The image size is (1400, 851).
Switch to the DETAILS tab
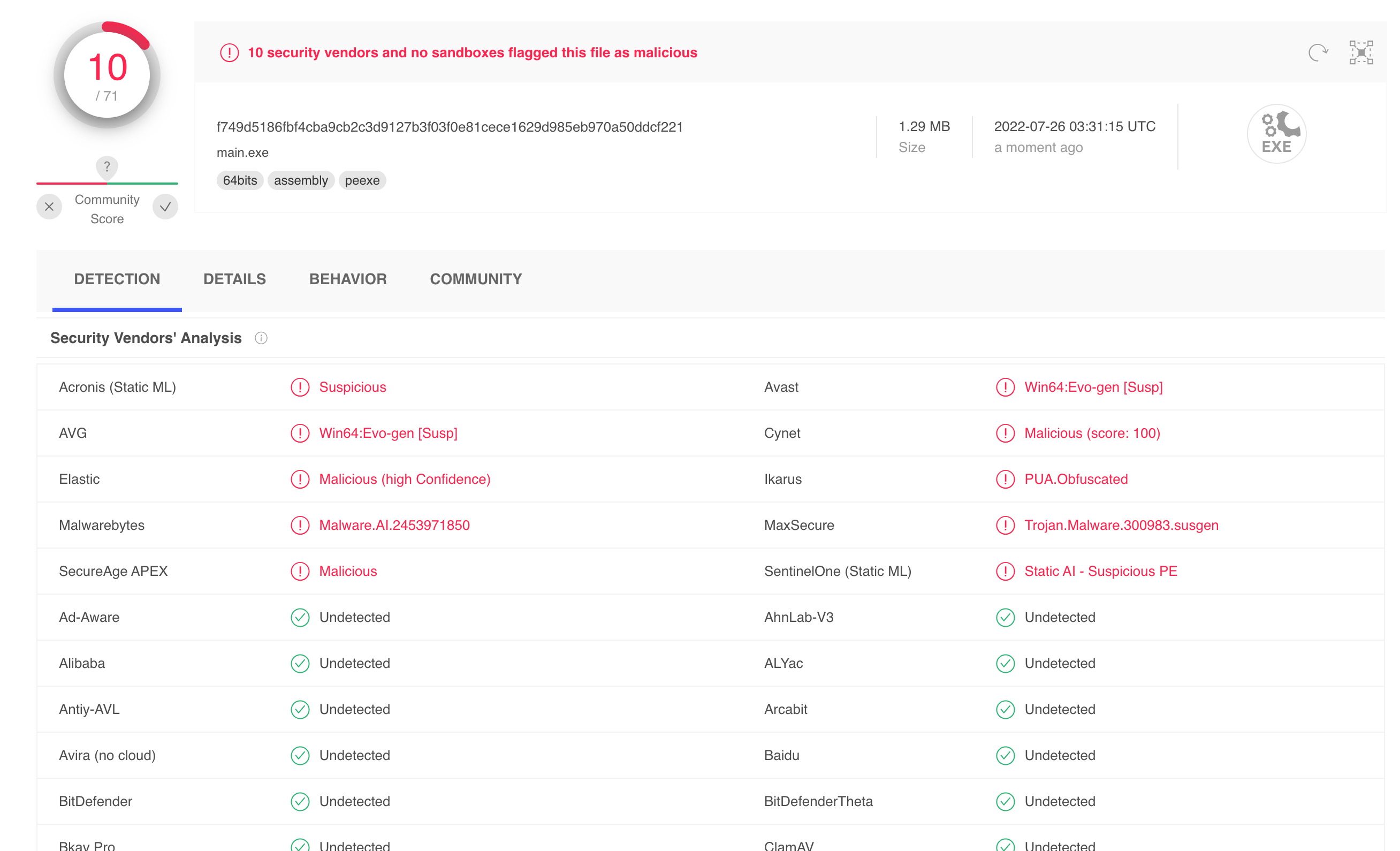click(x=234, y=279)
